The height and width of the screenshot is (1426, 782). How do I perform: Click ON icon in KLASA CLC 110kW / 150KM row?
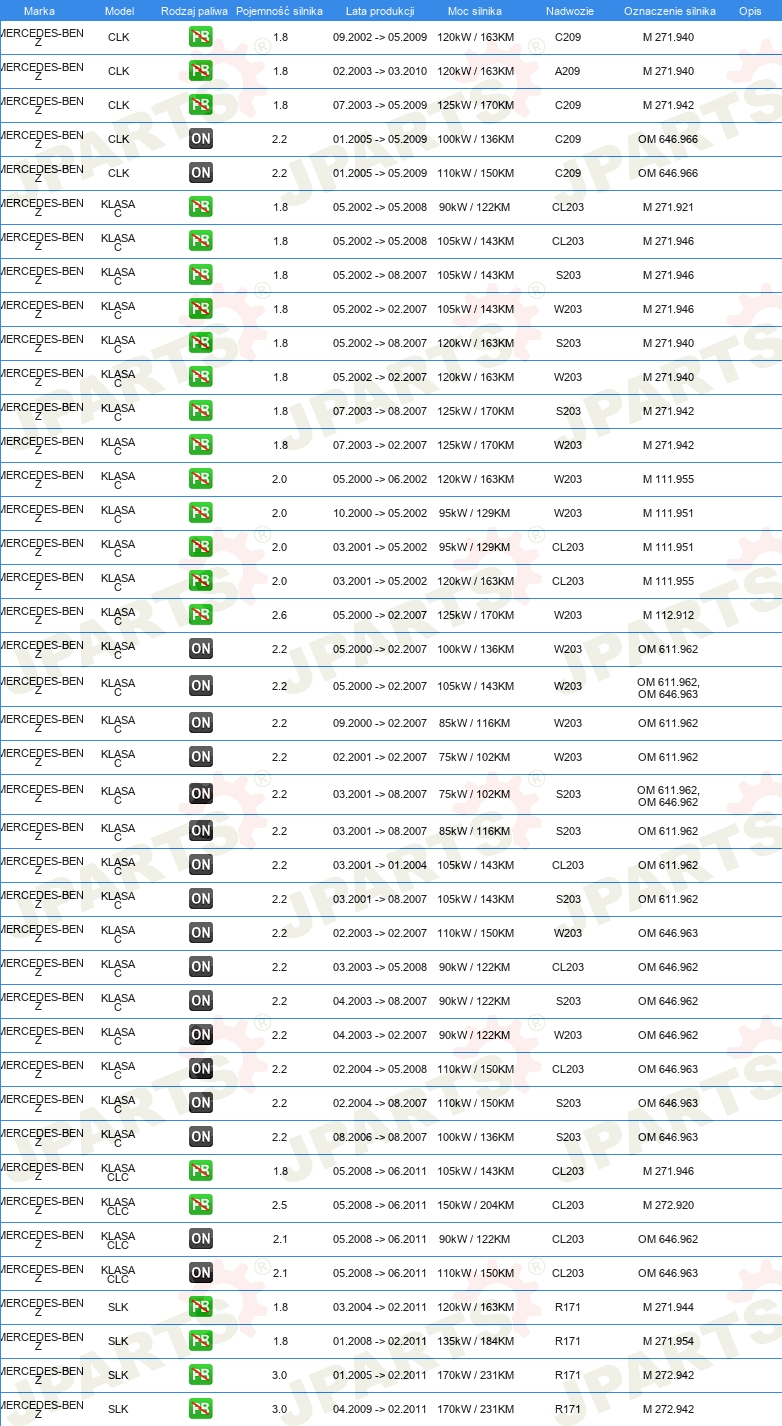click(201, 1273)
